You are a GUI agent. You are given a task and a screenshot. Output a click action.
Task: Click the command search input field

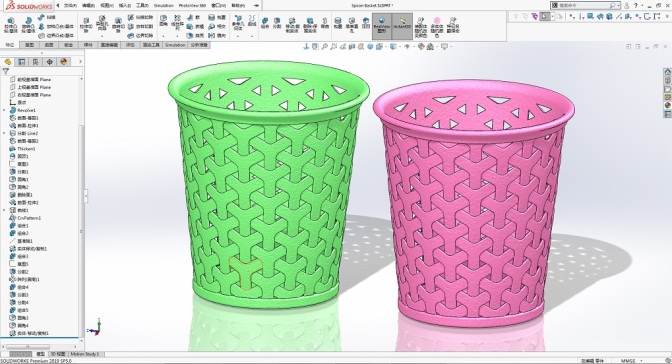tap(584, 6)
